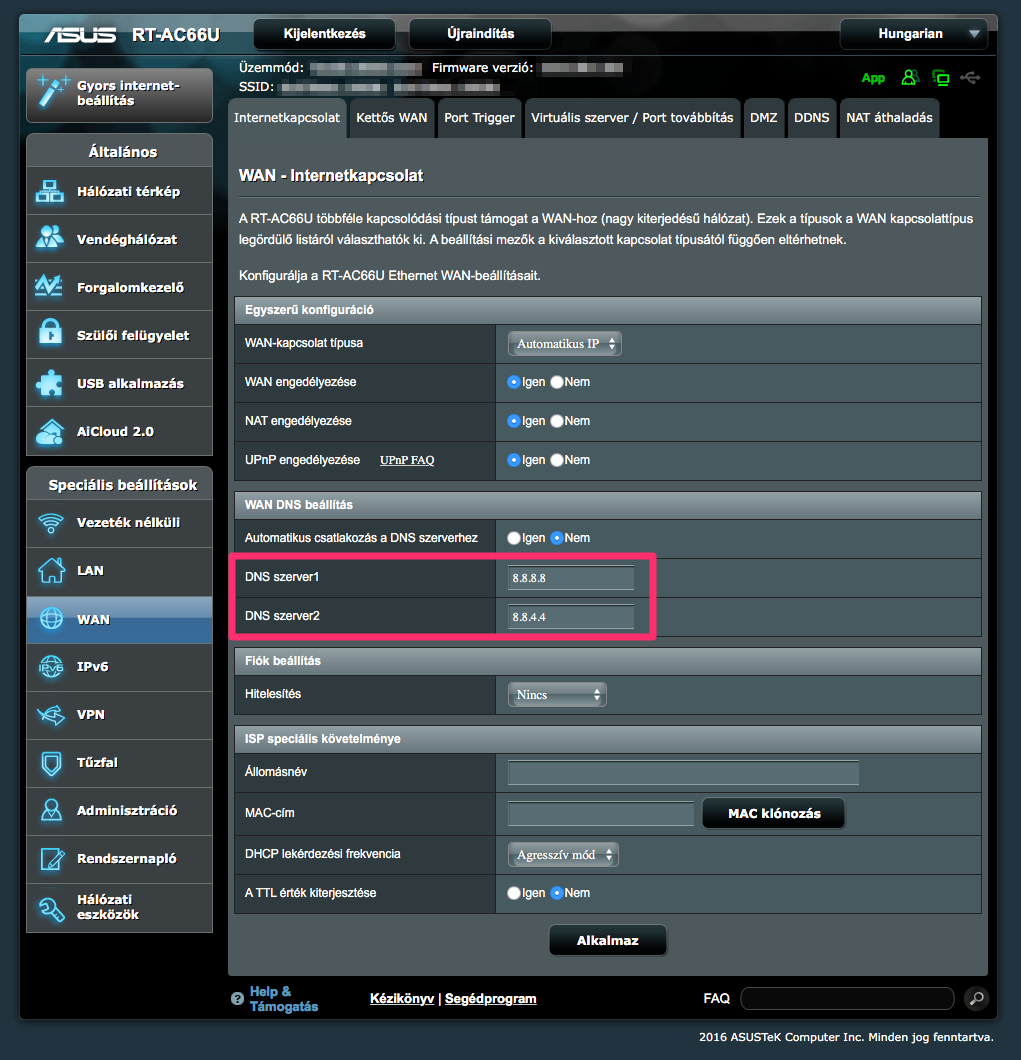
Task: Switch to the DMZ tab
Action: [x=763, y=118]
